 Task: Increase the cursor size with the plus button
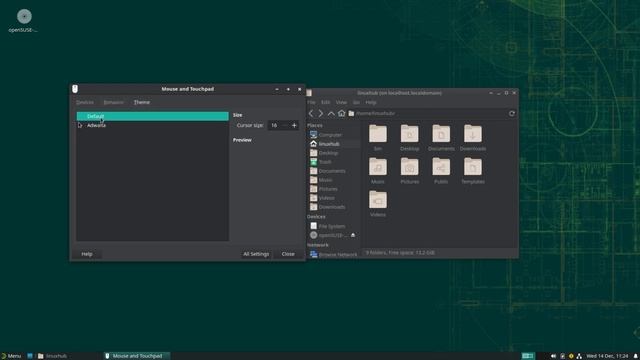coord(294,125)
